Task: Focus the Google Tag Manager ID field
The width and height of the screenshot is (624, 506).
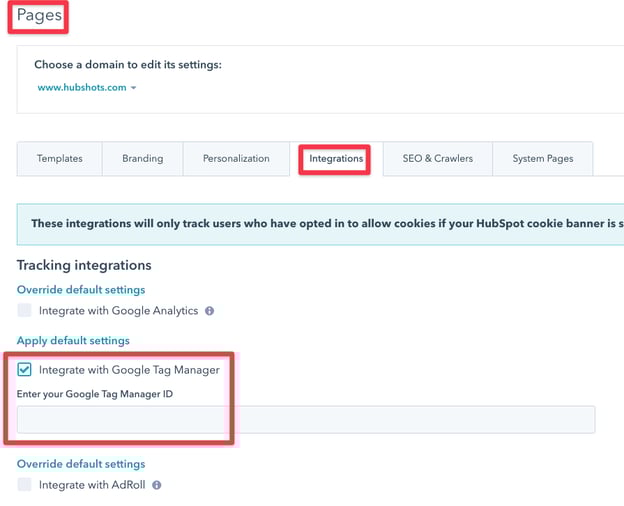Action: pyautogui.click(x=305, y=420)
